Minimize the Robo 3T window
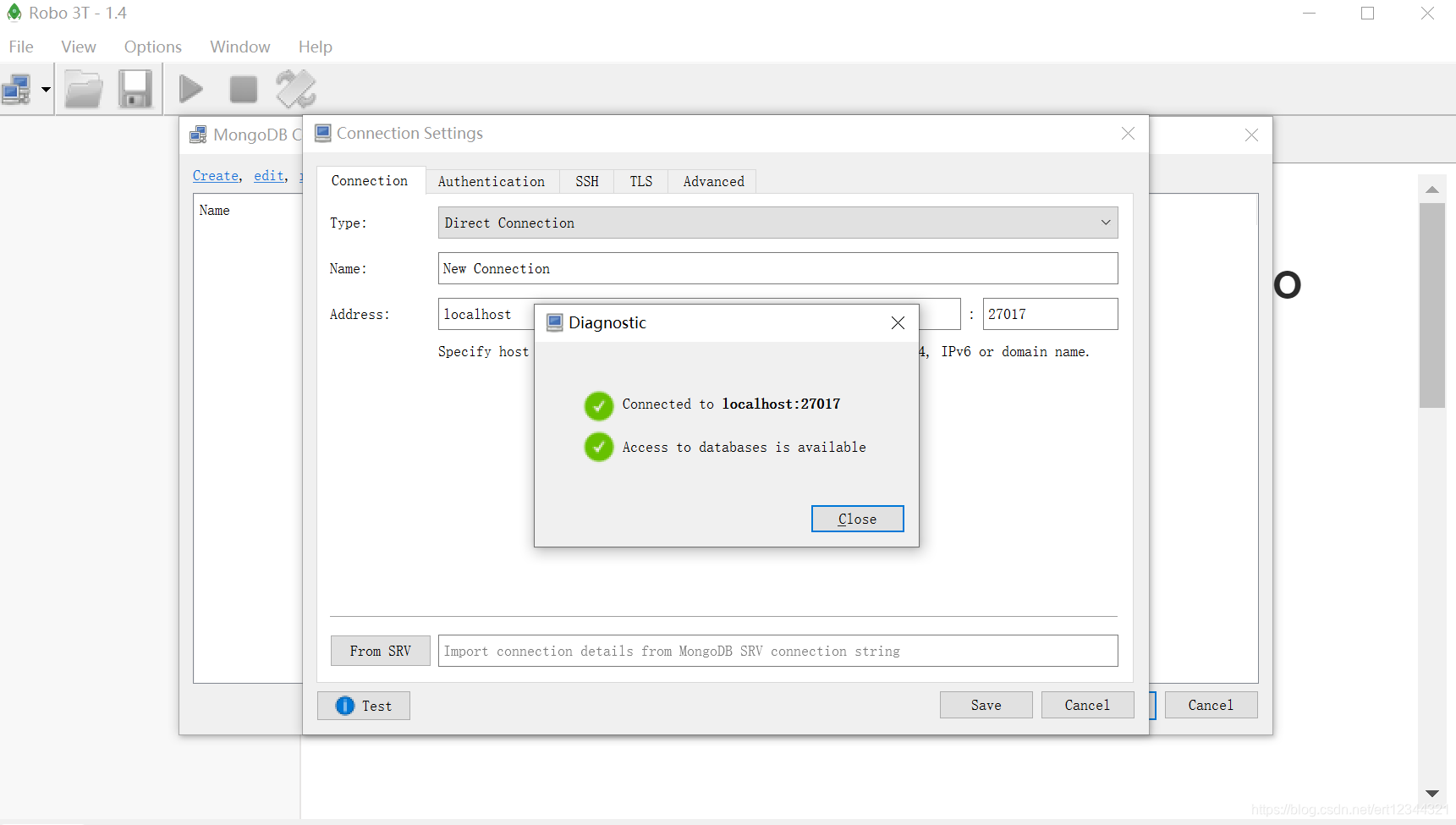The width and height of the screenshot is (1456, 825). coord(1310,14)
